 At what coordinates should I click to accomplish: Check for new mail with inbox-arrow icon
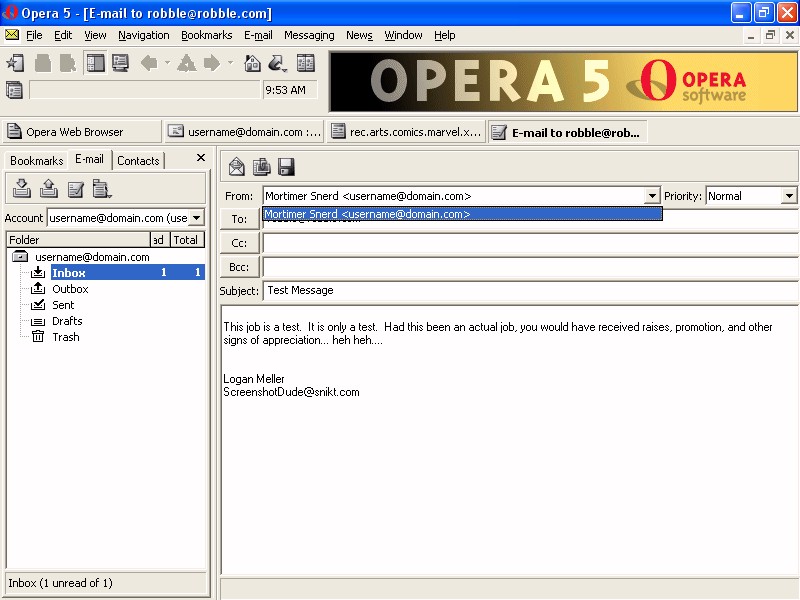pyautogui.click(x=21, y=189)
